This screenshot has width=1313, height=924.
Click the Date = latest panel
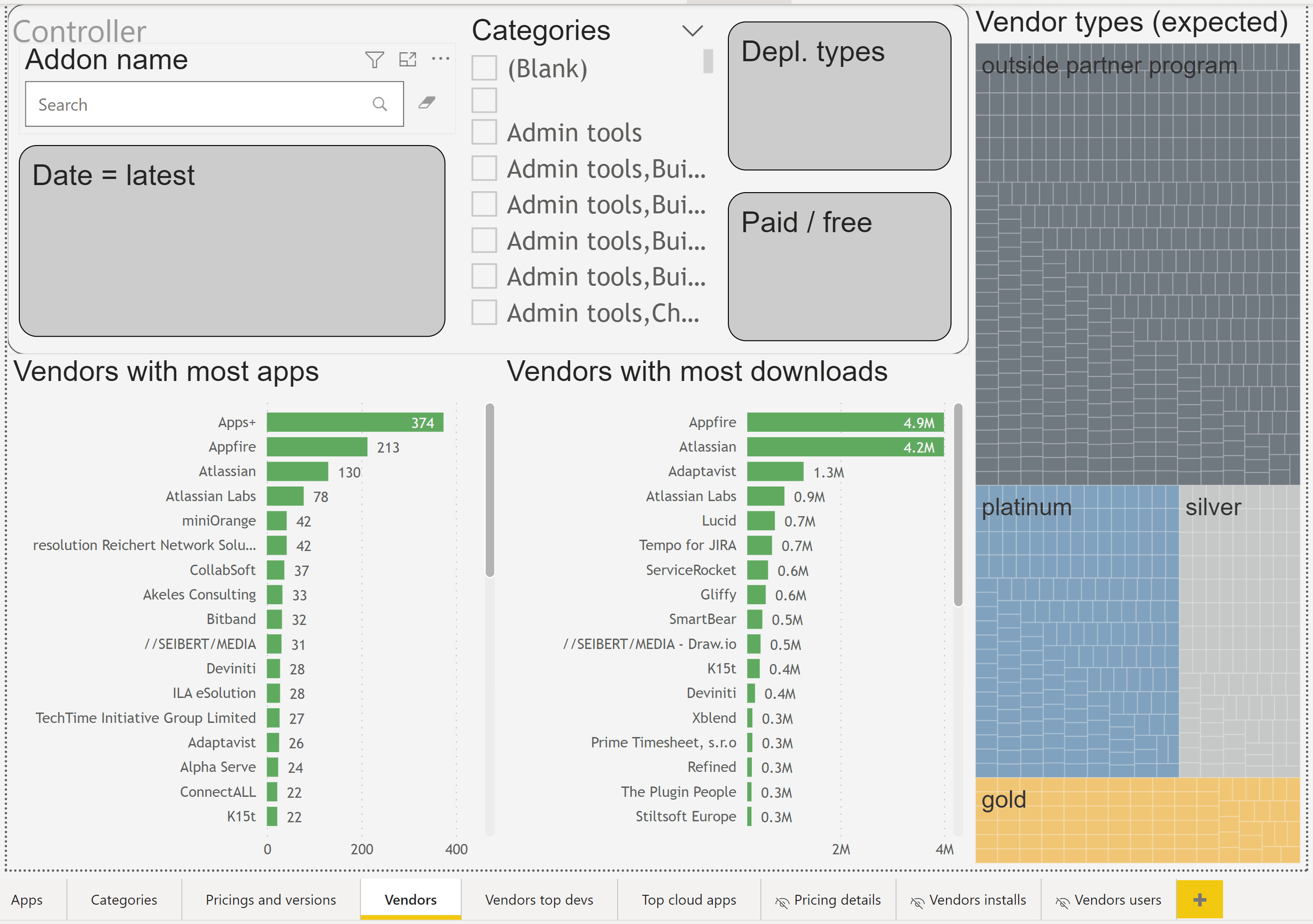coord(232,241)
